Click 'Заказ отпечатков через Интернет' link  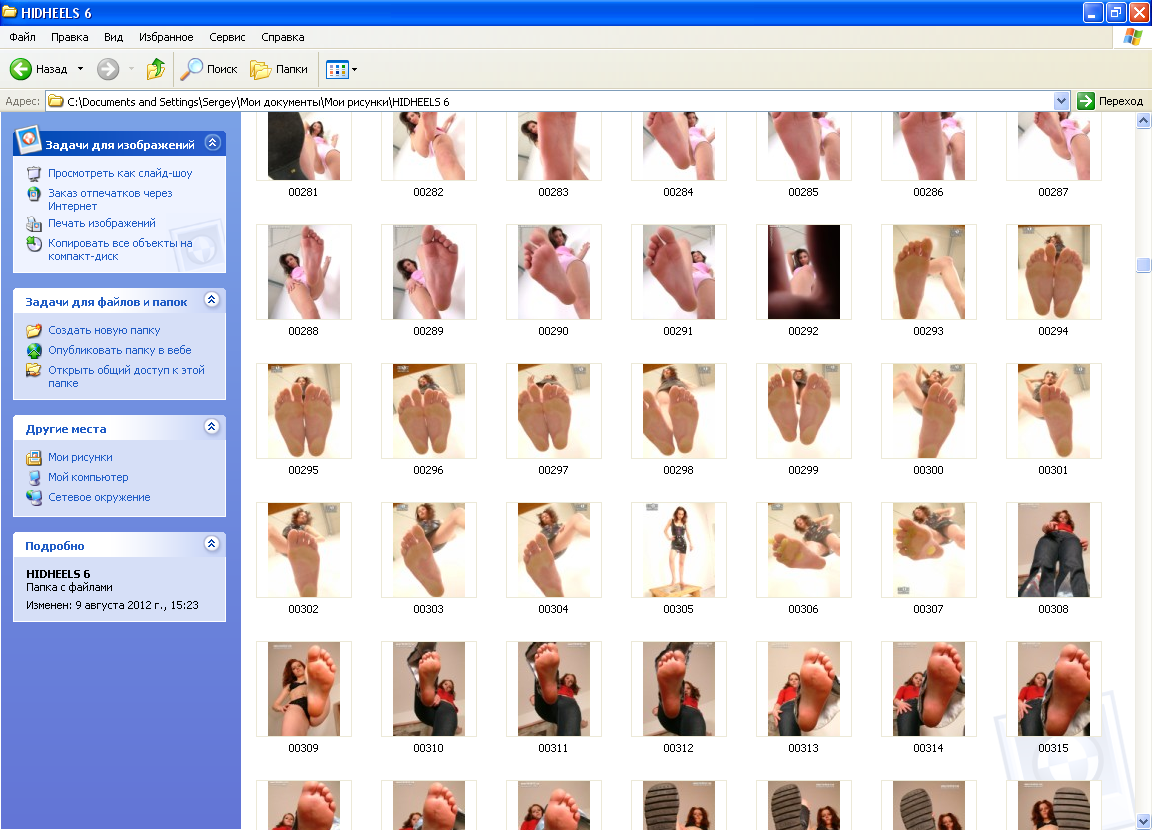[110, 200]
